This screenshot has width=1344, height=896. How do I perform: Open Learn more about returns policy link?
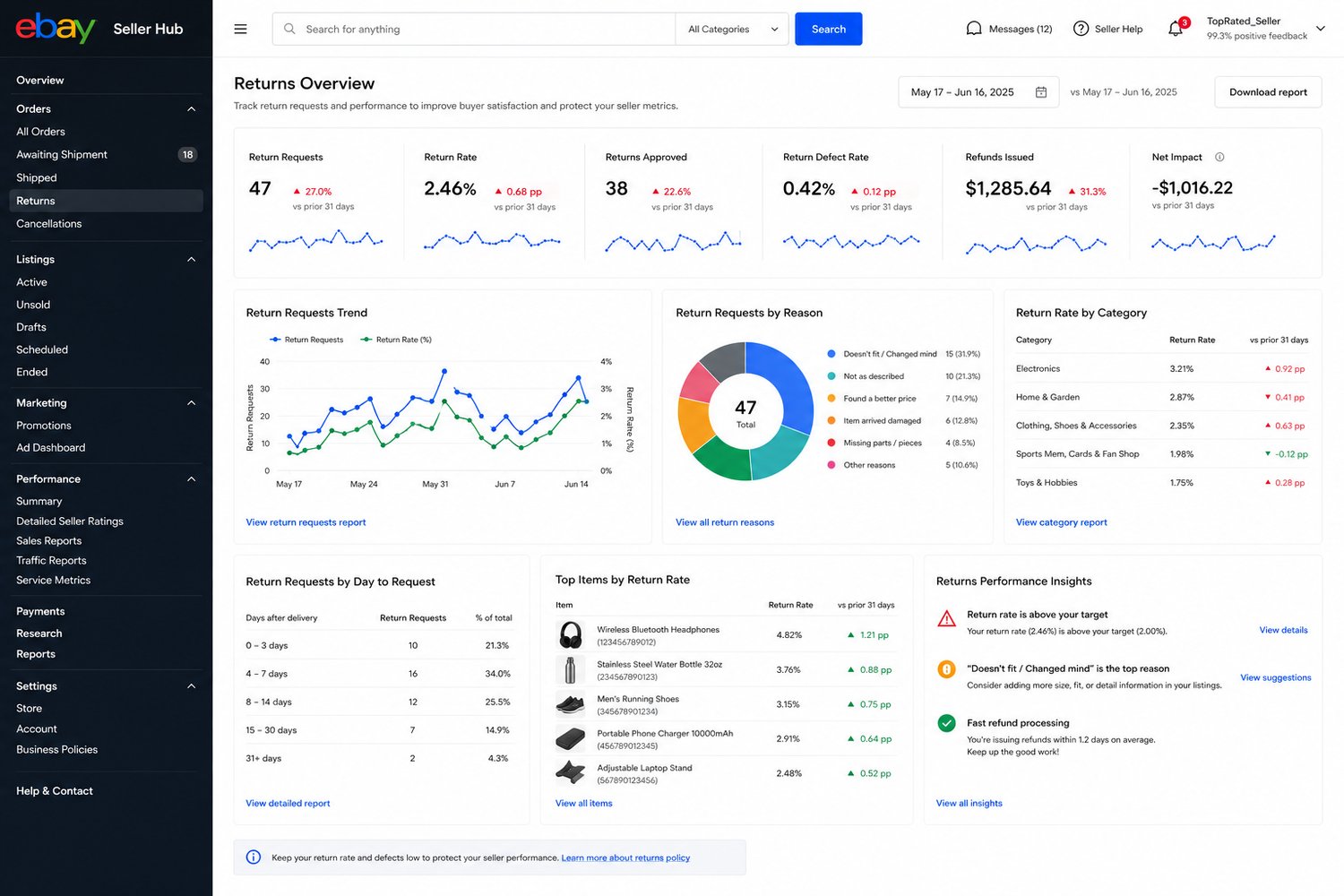pyautogui.click(x=625, y=858)
